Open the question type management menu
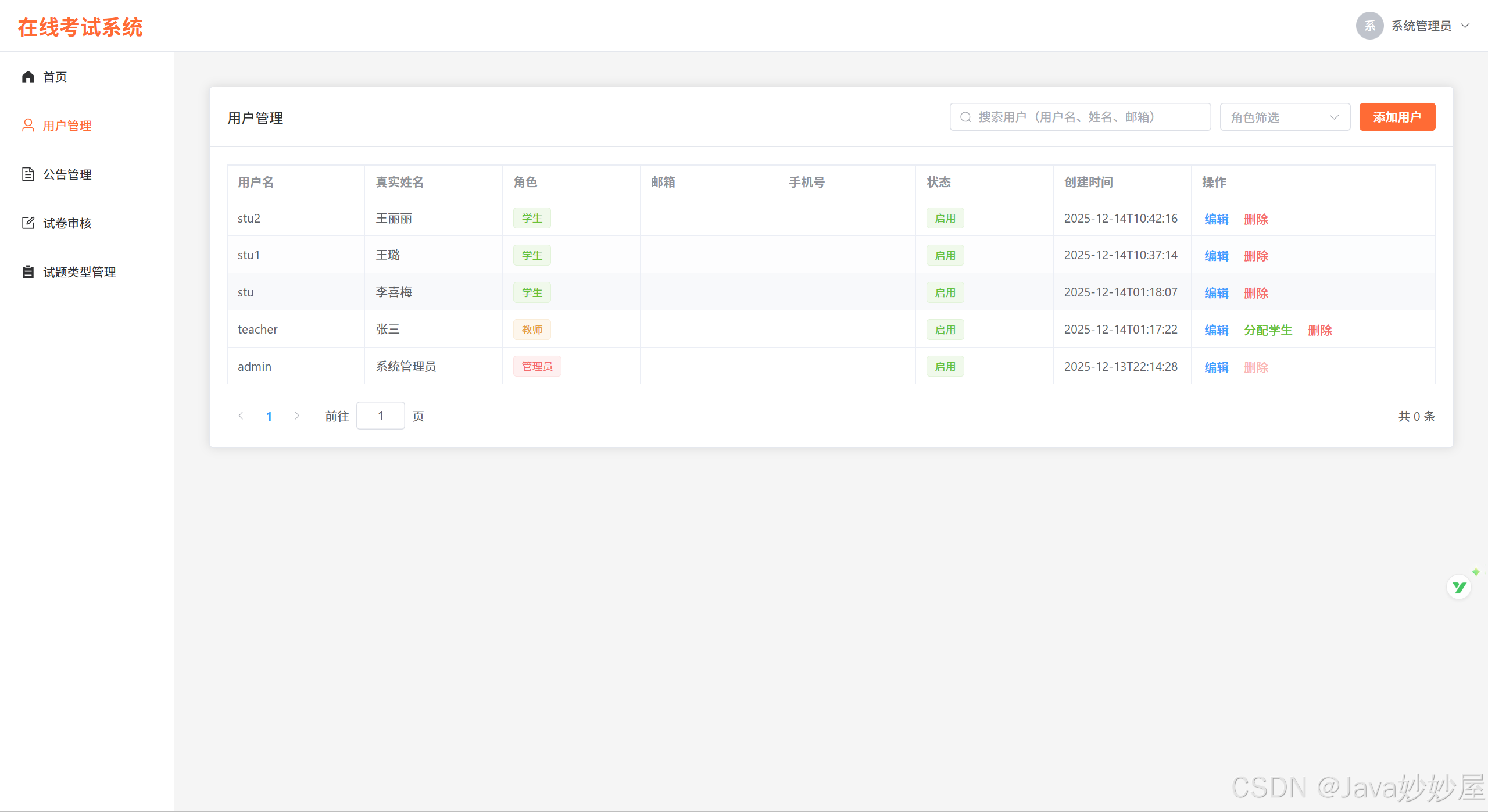The image size is (1488, 812). (80, 272)
